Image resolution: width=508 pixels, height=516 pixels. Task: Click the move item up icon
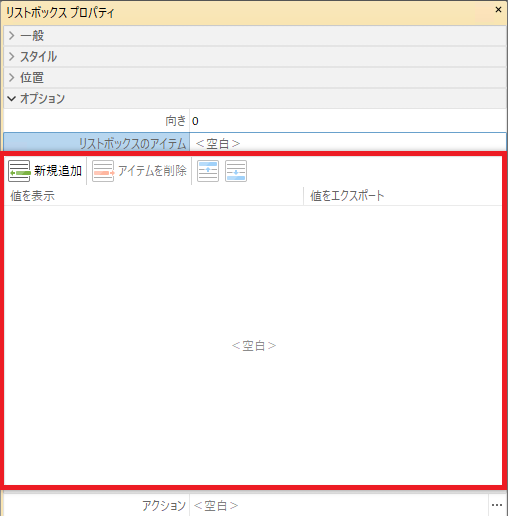(208, 171)
